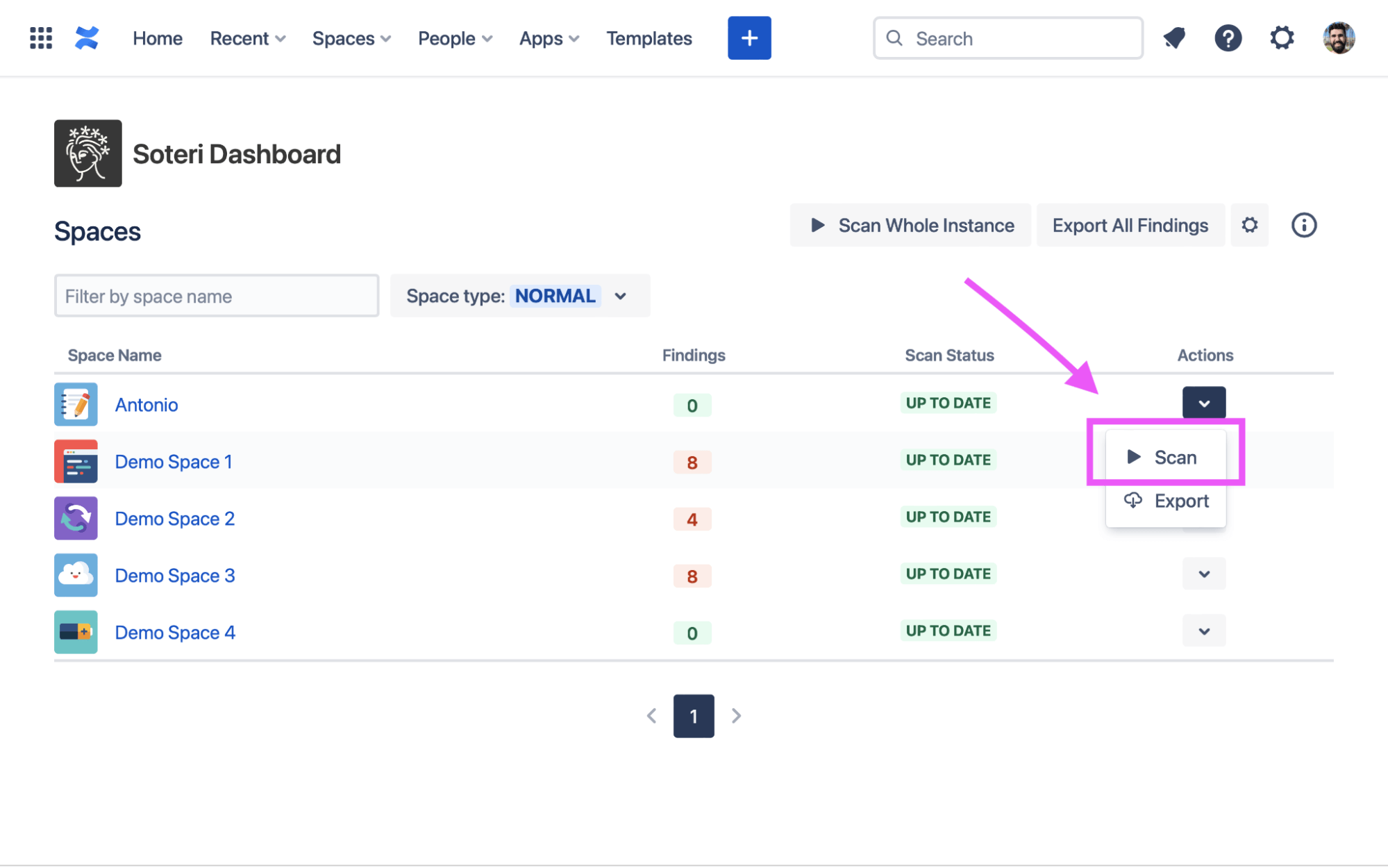
Task: Click the Scan Status column header
Action: tap(949, 356)
